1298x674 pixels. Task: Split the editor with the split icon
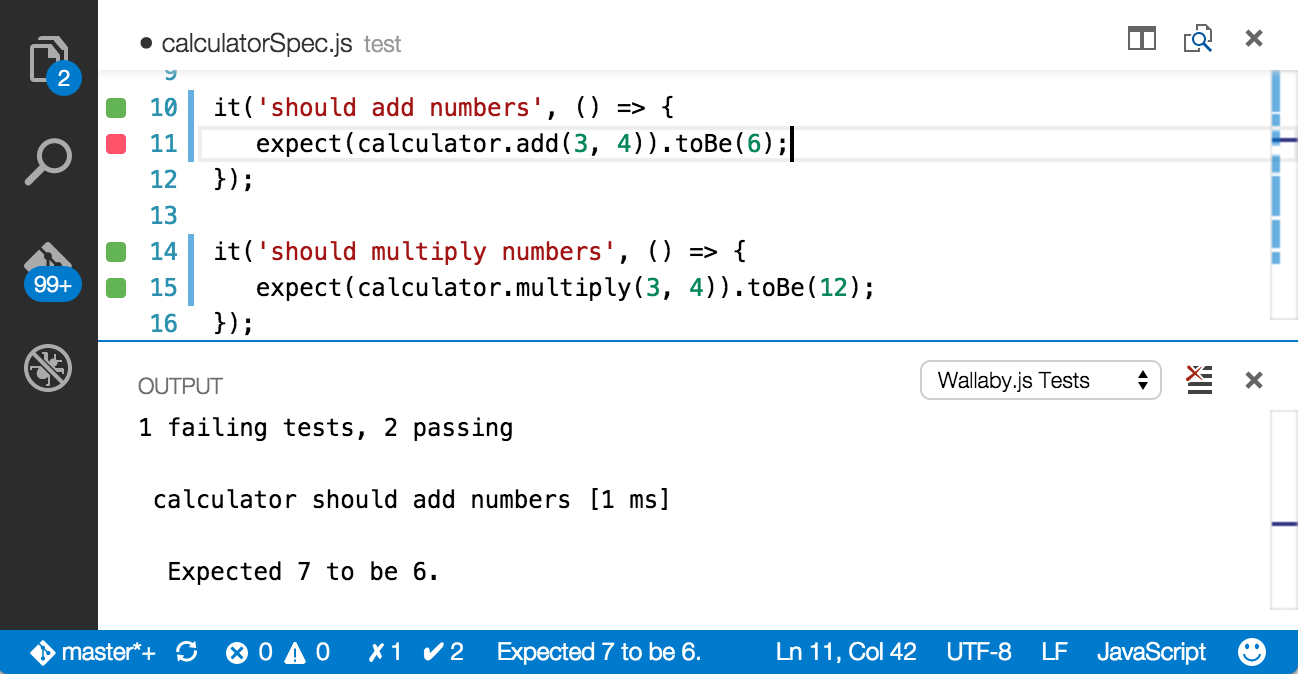[1142, 39]
